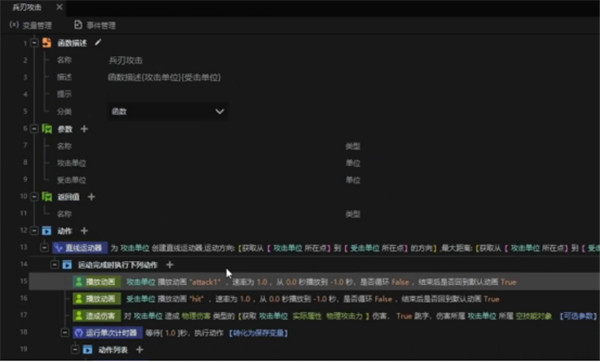
Task: Click the 单位 type of the 攻击单位 parameter
Action: tap(352, 163)
